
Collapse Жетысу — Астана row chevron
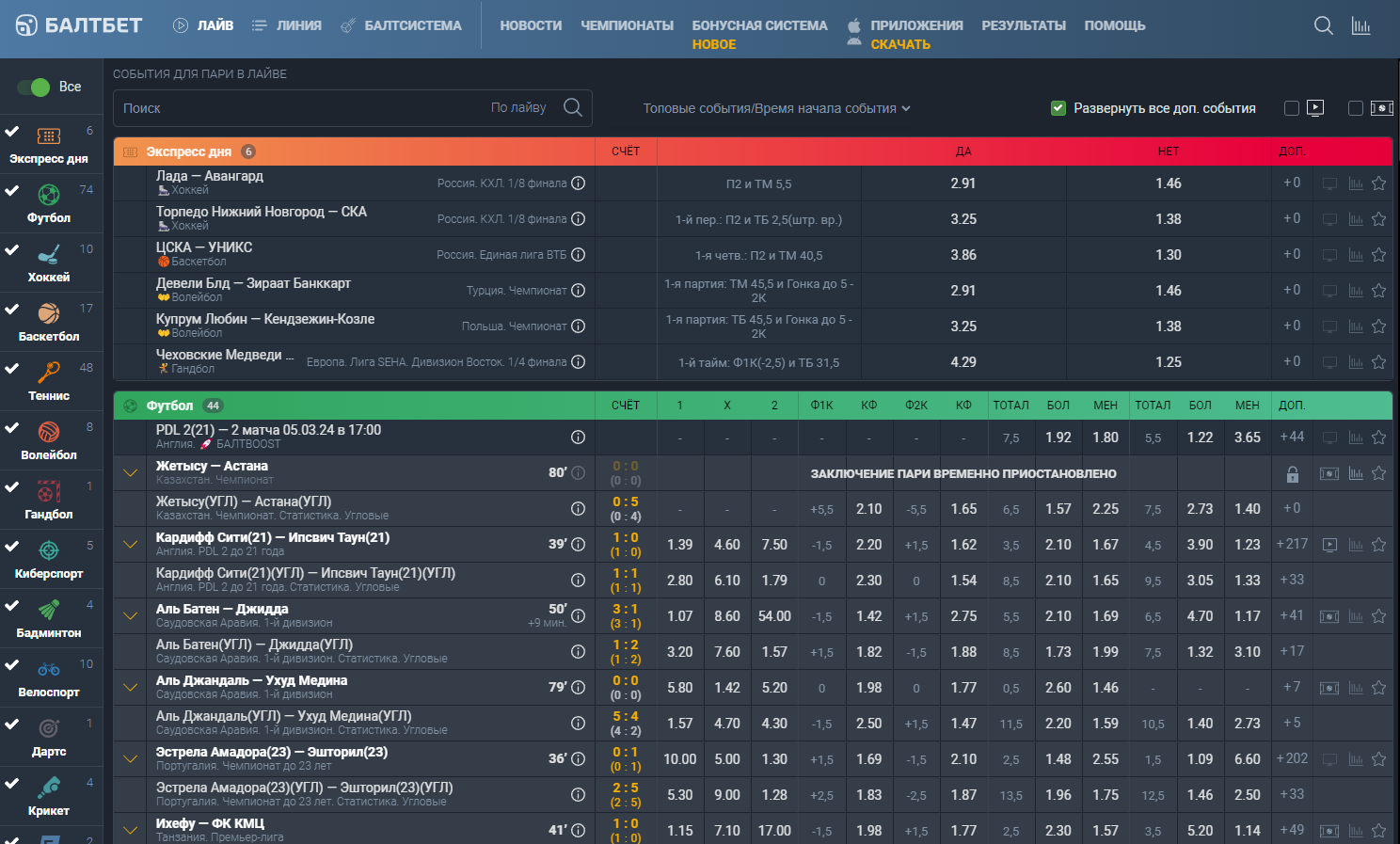(131, 473)
